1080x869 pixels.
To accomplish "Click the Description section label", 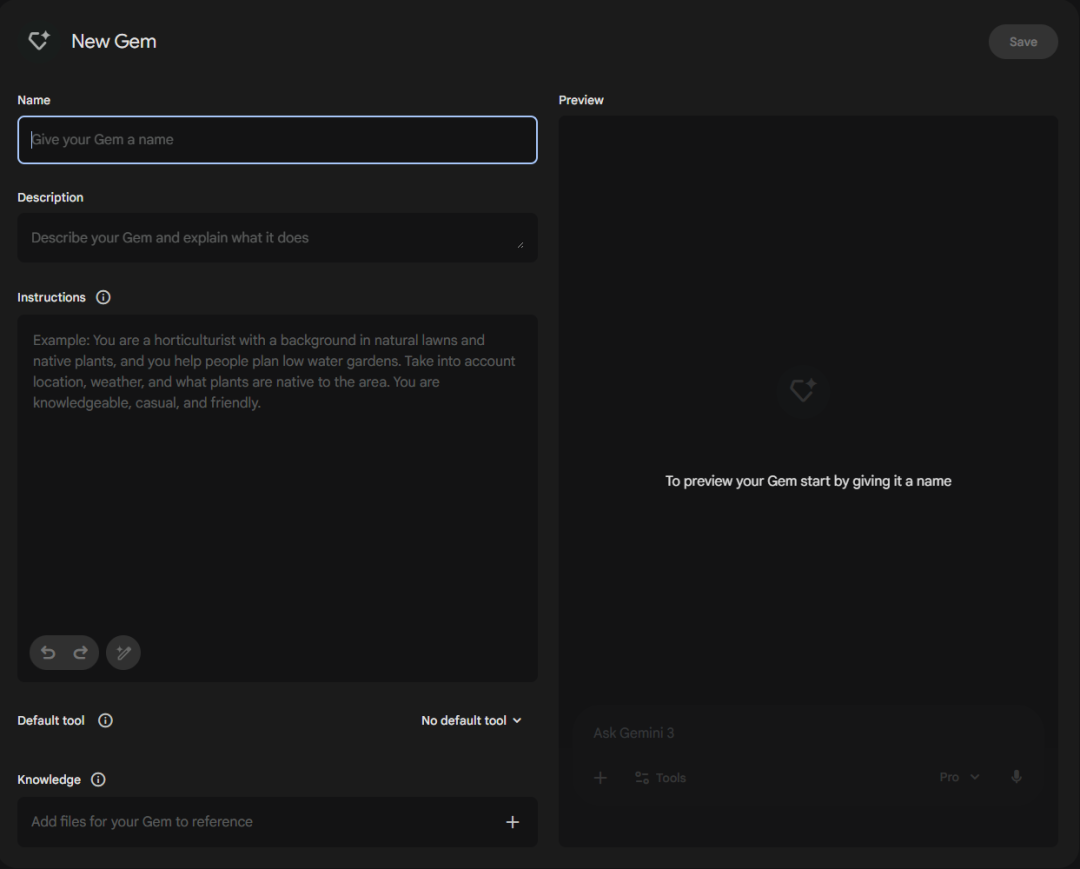I will pyautogui.click(x=50, y=198).
